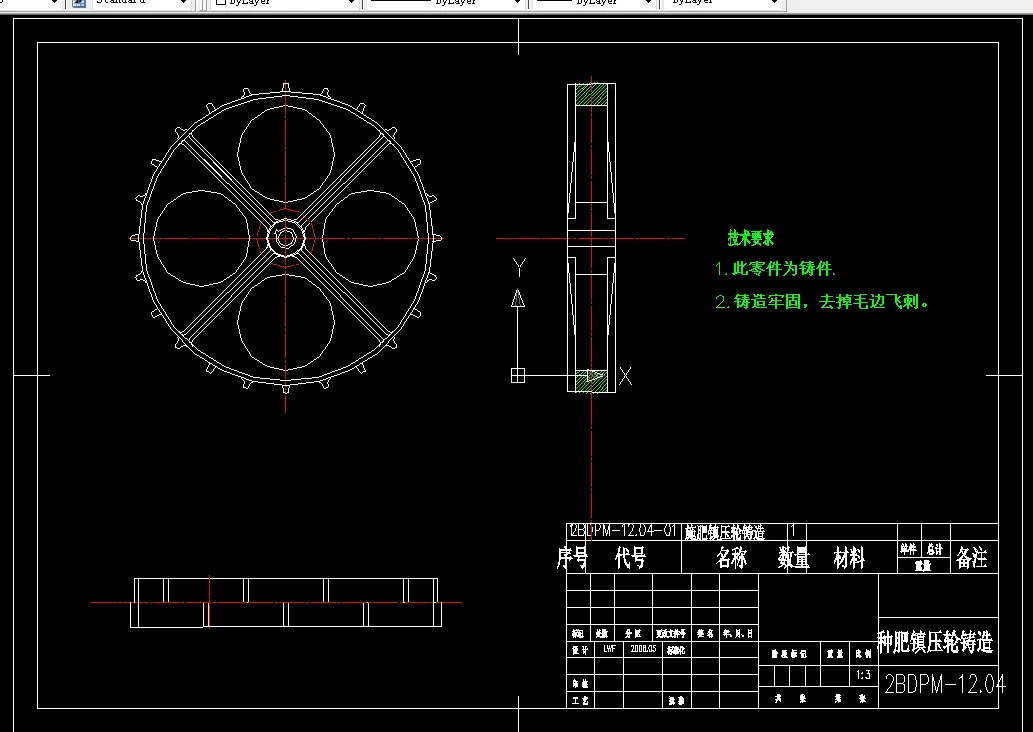Select the title text 种肥镇压轮铸造

[935, 641]
